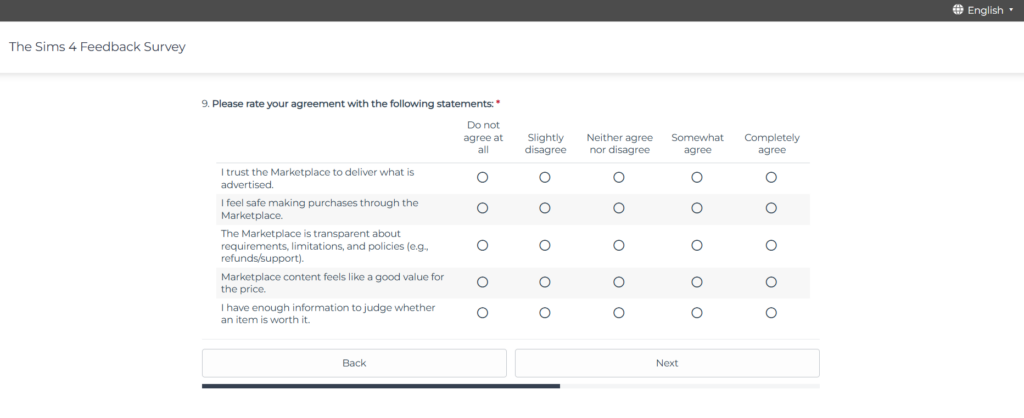Screen dimensions: 1024x418
Task: Select 'Do not agree at all' for trust Marketplace
Action: (x=483, y=178)
